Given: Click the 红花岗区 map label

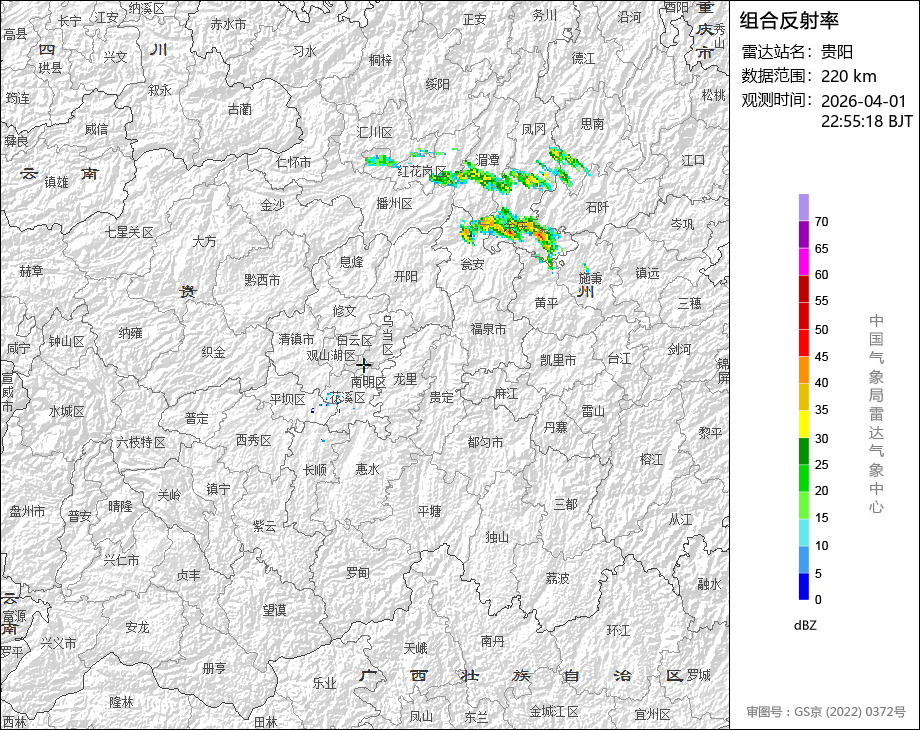Looking at the screenshot, I should click(422, 171).
